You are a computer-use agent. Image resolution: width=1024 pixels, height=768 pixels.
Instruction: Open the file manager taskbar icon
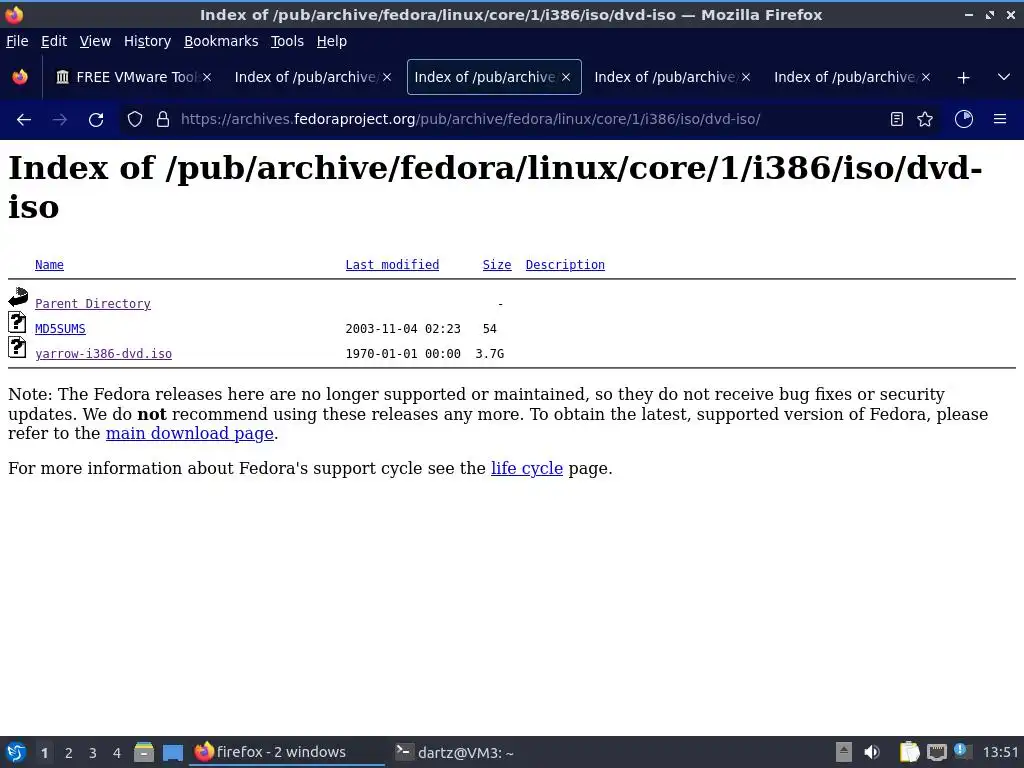144,752
